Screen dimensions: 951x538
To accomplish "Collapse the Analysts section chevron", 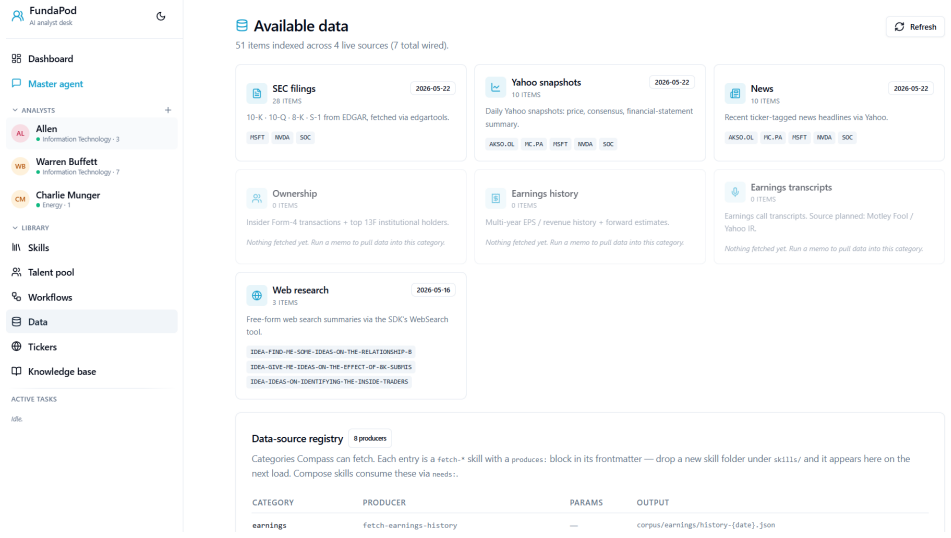I will tap(15, 110).
